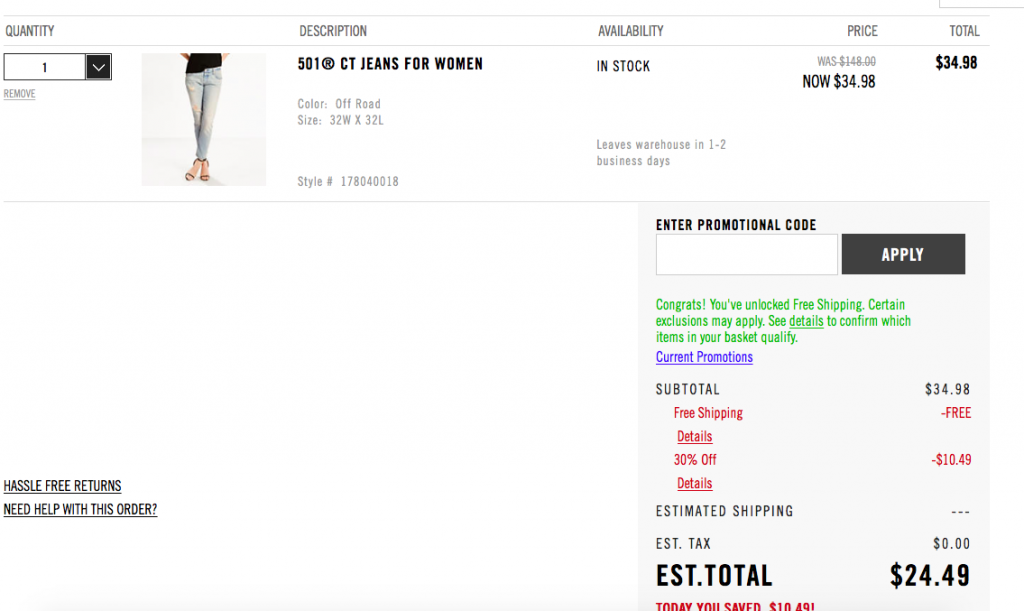The height and width of the screenshot is (611, 1024).
Task: Click the -$10.49 discount amount
Action: (951, 460)
